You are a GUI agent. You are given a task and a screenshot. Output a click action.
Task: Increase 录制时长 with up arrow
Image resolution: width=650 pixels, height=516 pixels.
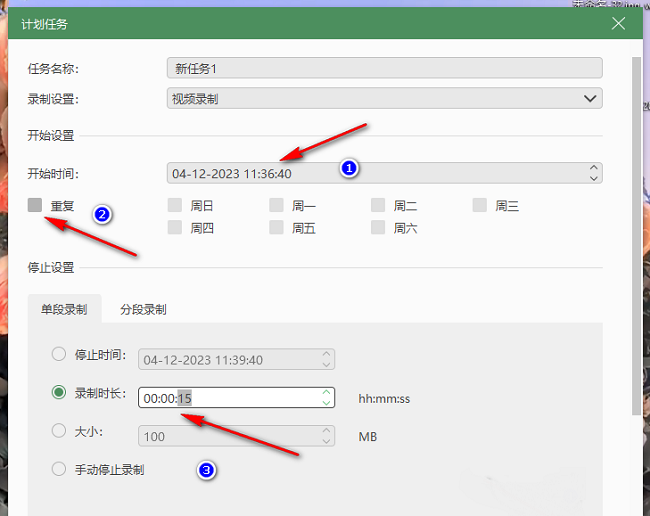click(327, 392)
